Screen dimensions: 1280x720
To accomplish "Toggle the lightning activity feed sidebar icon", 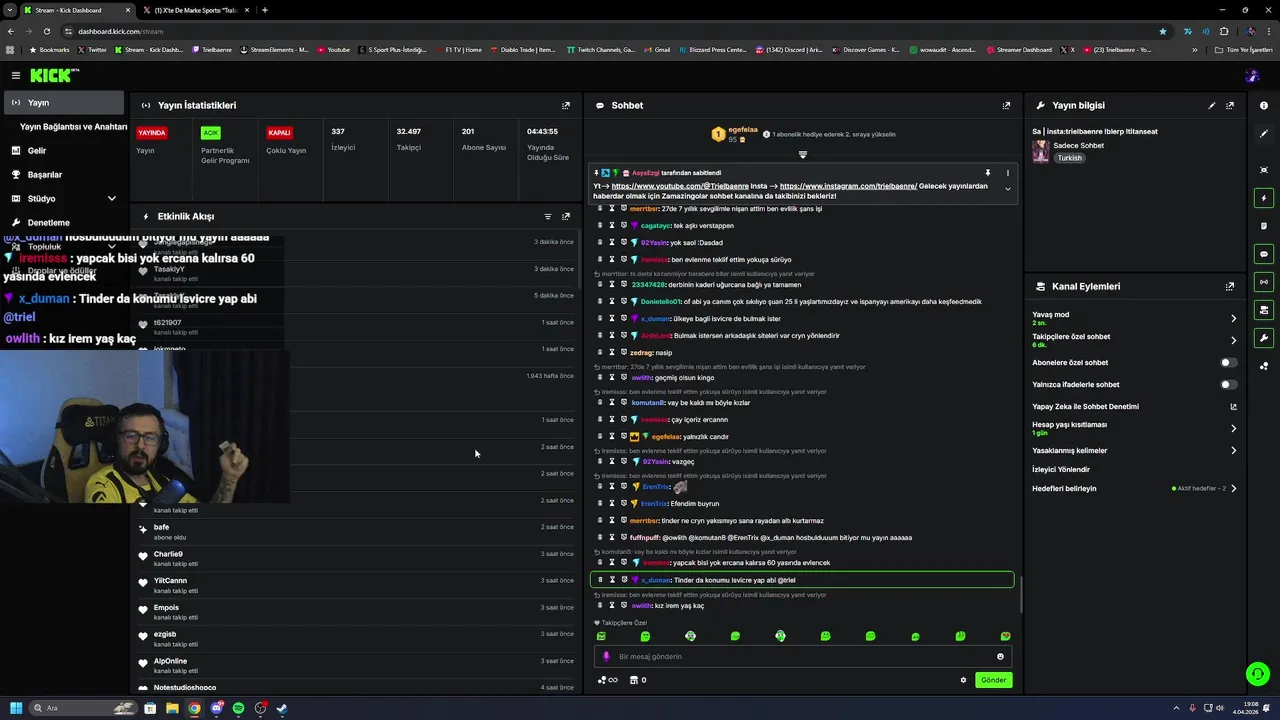I will click(1264, 198).
